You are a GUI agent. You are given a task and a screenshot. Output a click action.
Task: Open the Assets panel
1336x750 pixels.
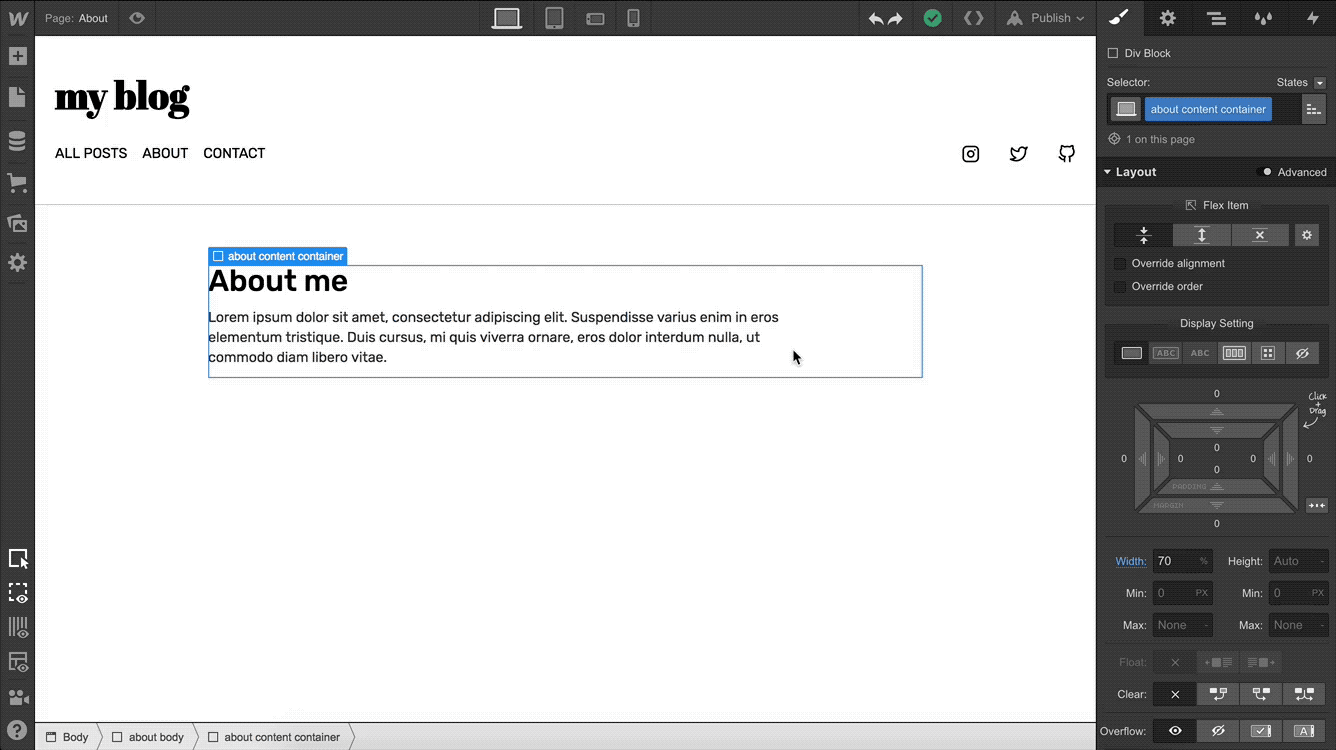click(x=17, y=223)
